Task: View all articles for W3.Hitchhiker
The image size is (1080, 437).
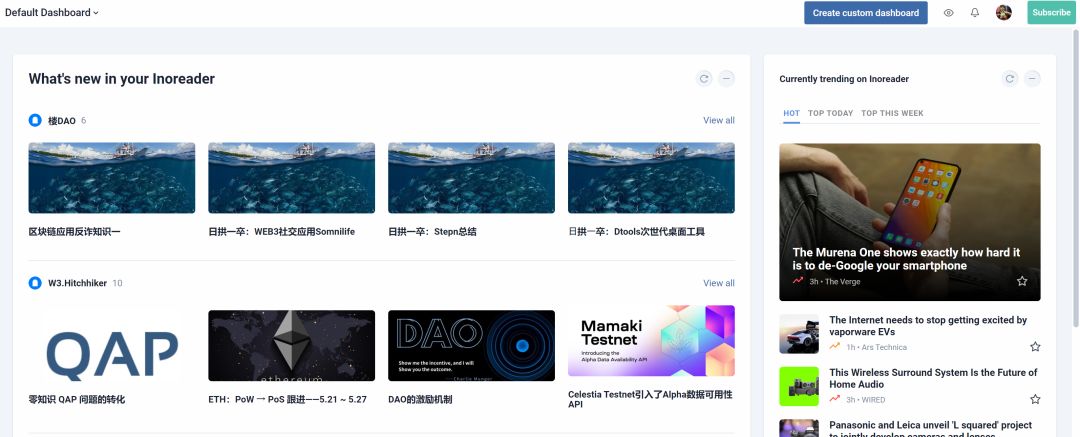Action: pos(718,283)
